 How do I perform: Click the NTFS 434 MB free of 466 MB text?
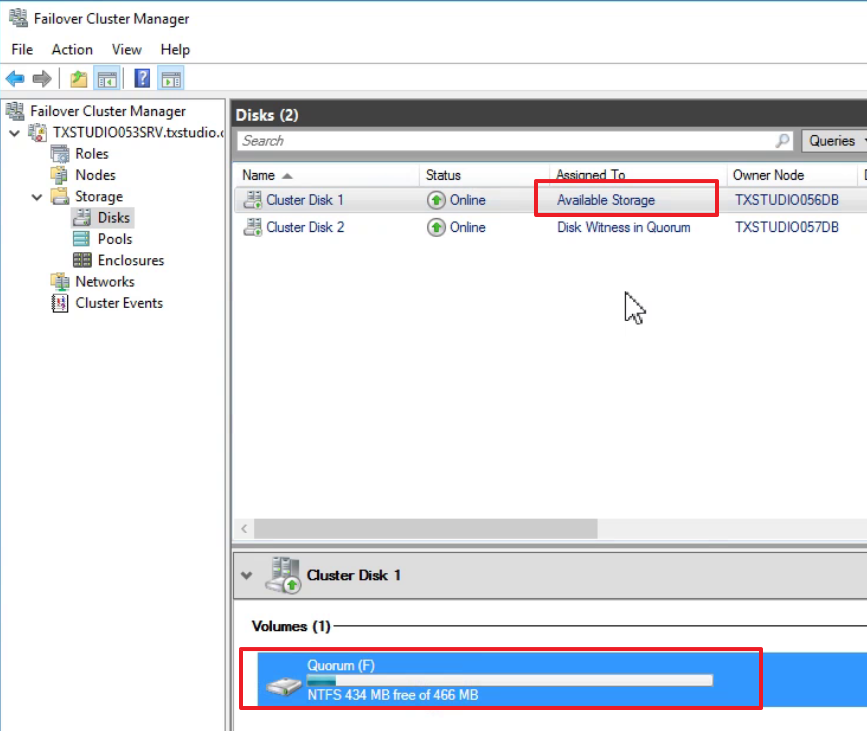[393, 695]
